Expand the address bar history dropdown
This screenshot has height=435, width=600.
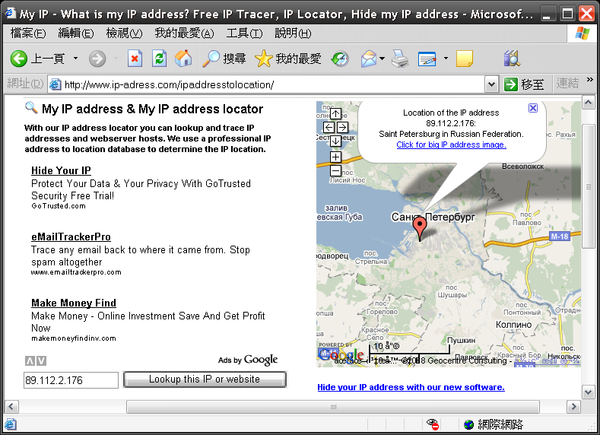pyautogui.click(x=491, y=84)
